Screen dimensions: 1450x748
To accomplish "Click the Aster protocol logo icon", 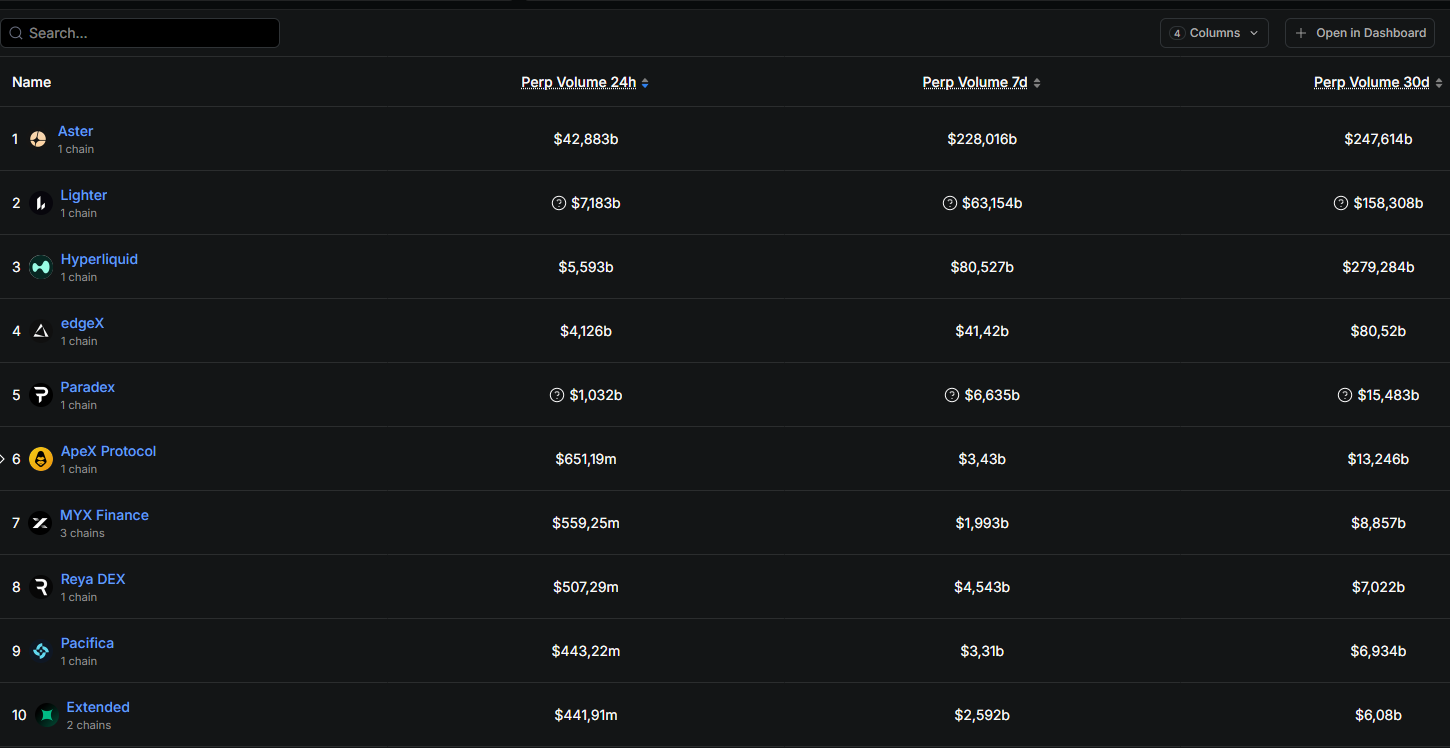I will click(x=38, y=139).
